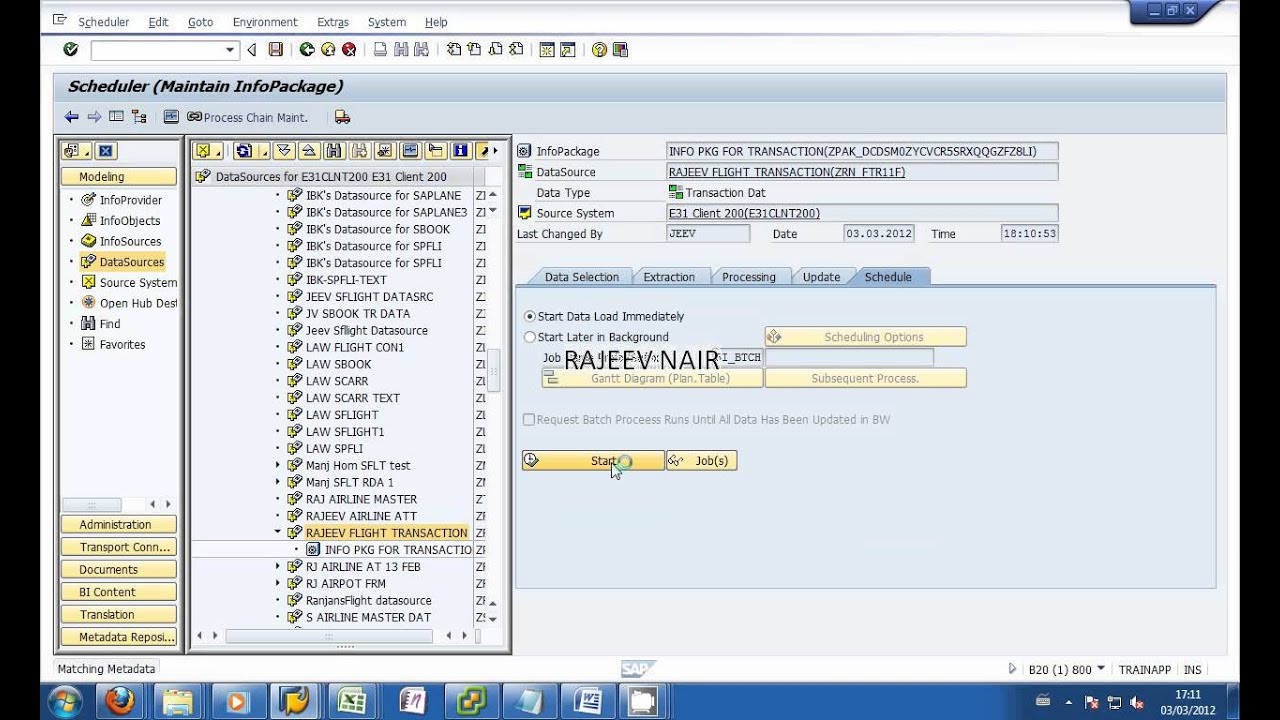Click the InfoPackage name field

(862, 152)
